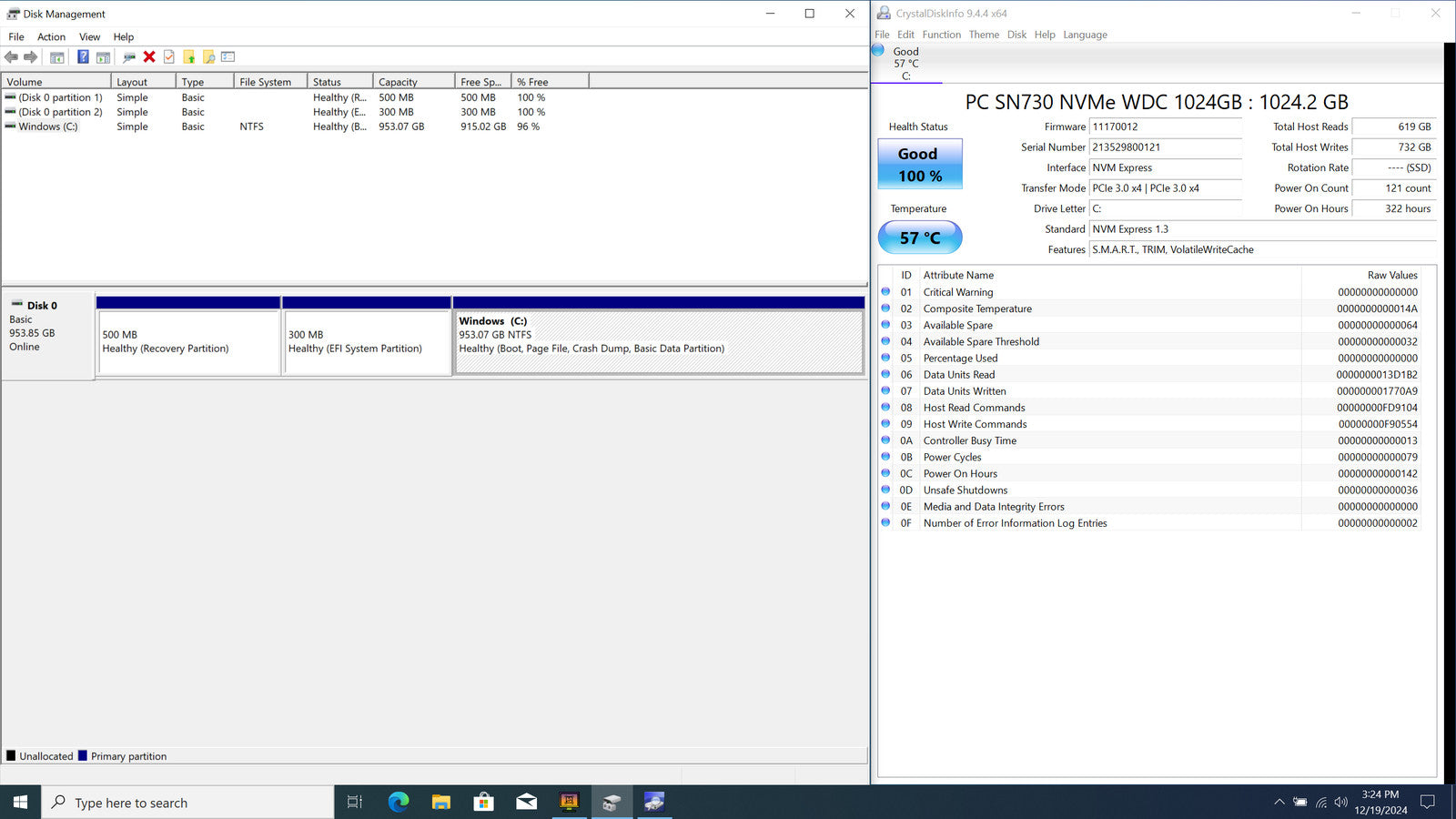This screenshot has height=819, width=1456.
Task: Open the notification center icon in the tray
Action: tap(1428, 802)
